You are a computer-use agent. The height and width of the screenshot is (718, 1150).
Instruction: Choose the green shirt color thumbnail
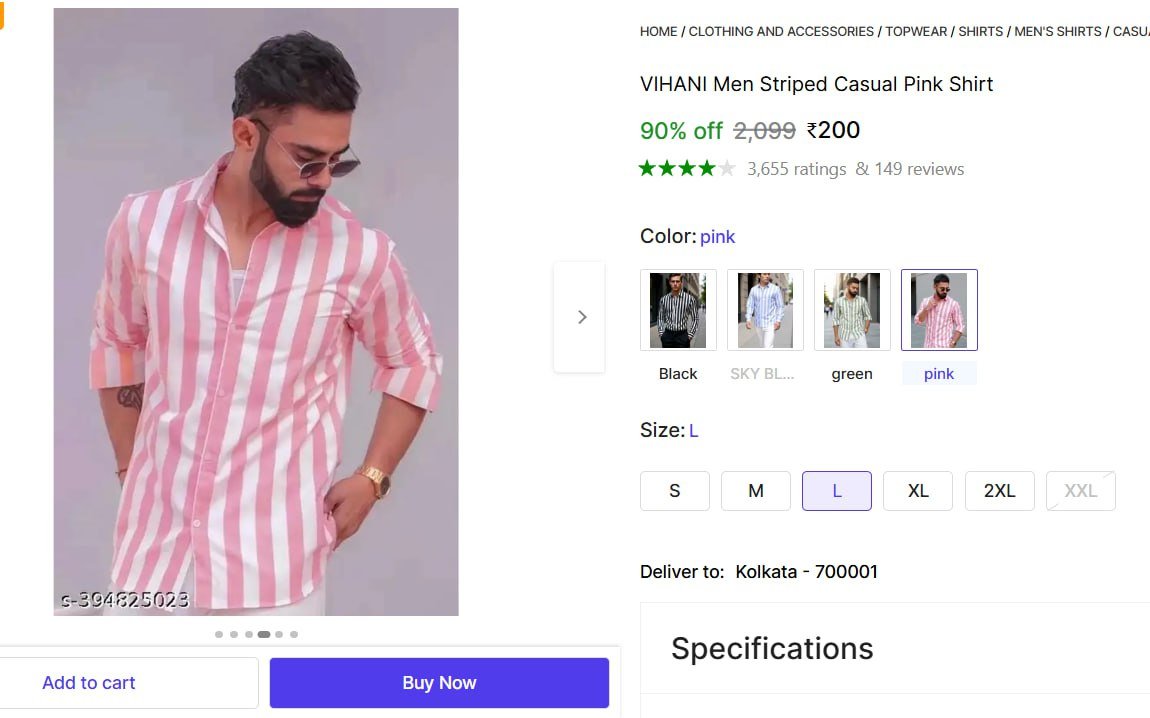click(852, 310)
